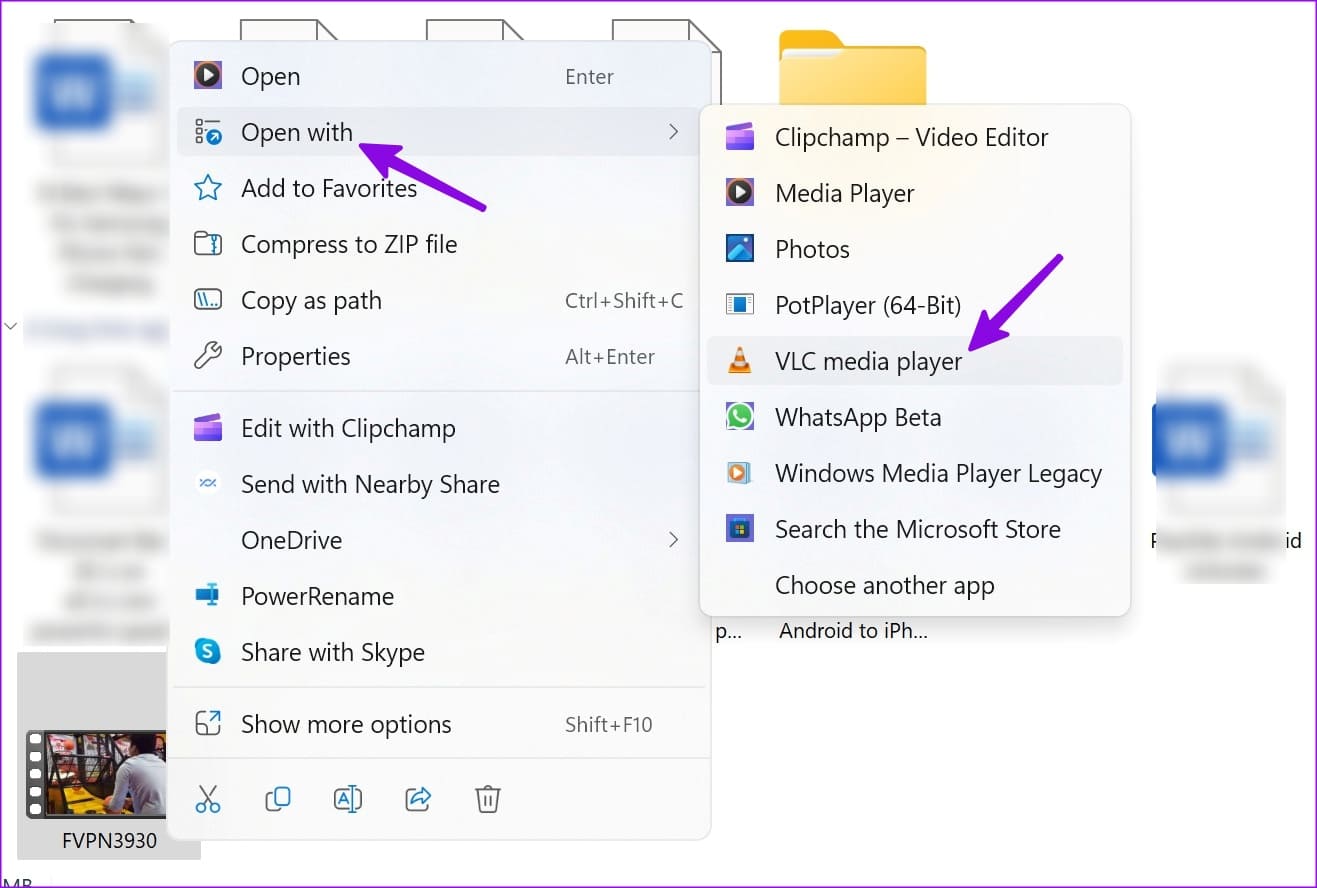Open with WhatsApp Beta
The width and height of the screenshot is (1317, 888).
(x=915, y=417)
